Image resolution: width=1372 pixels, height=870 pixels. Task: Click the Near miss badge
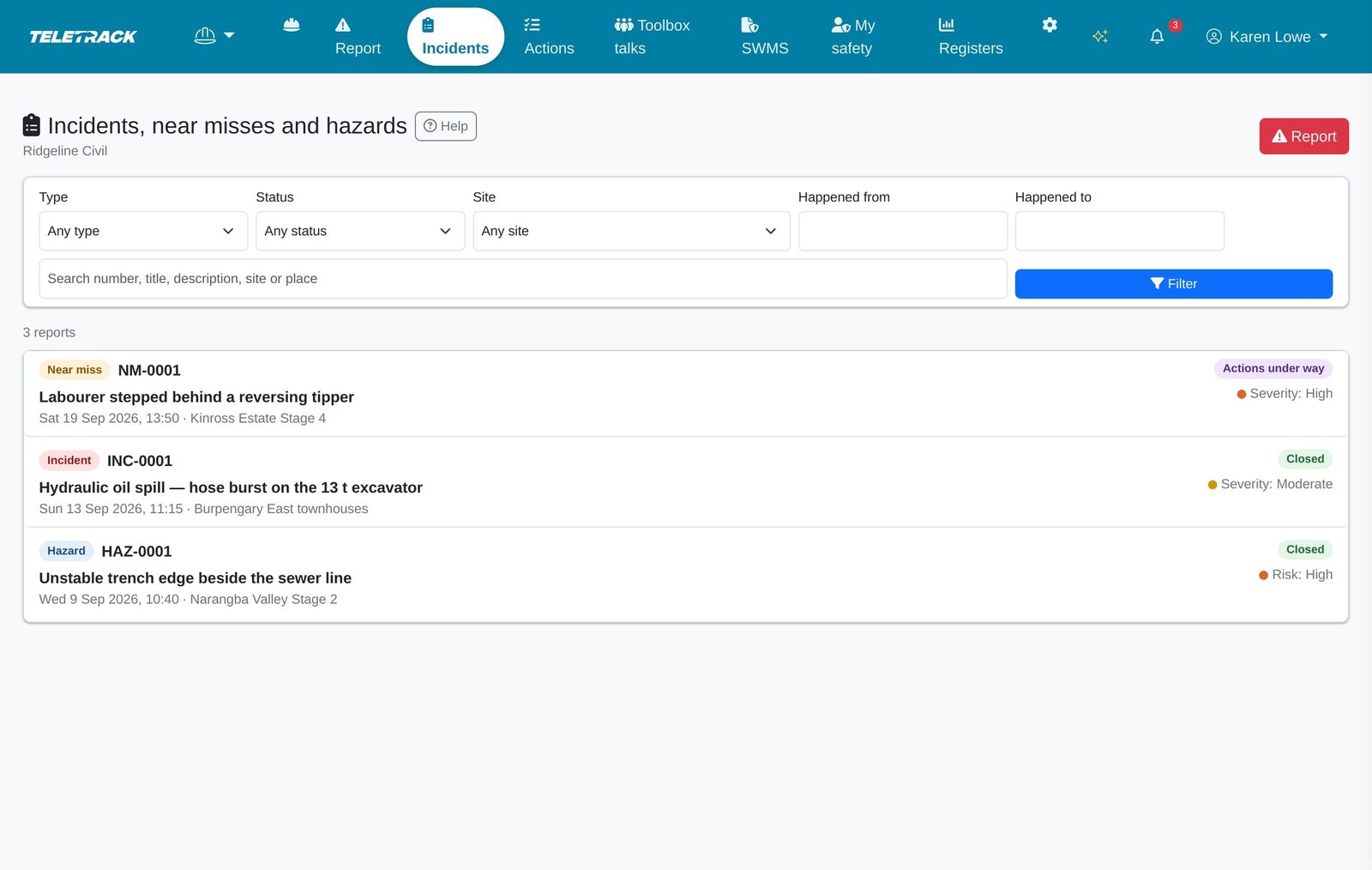pyautogui.click(x=75, y=370)
